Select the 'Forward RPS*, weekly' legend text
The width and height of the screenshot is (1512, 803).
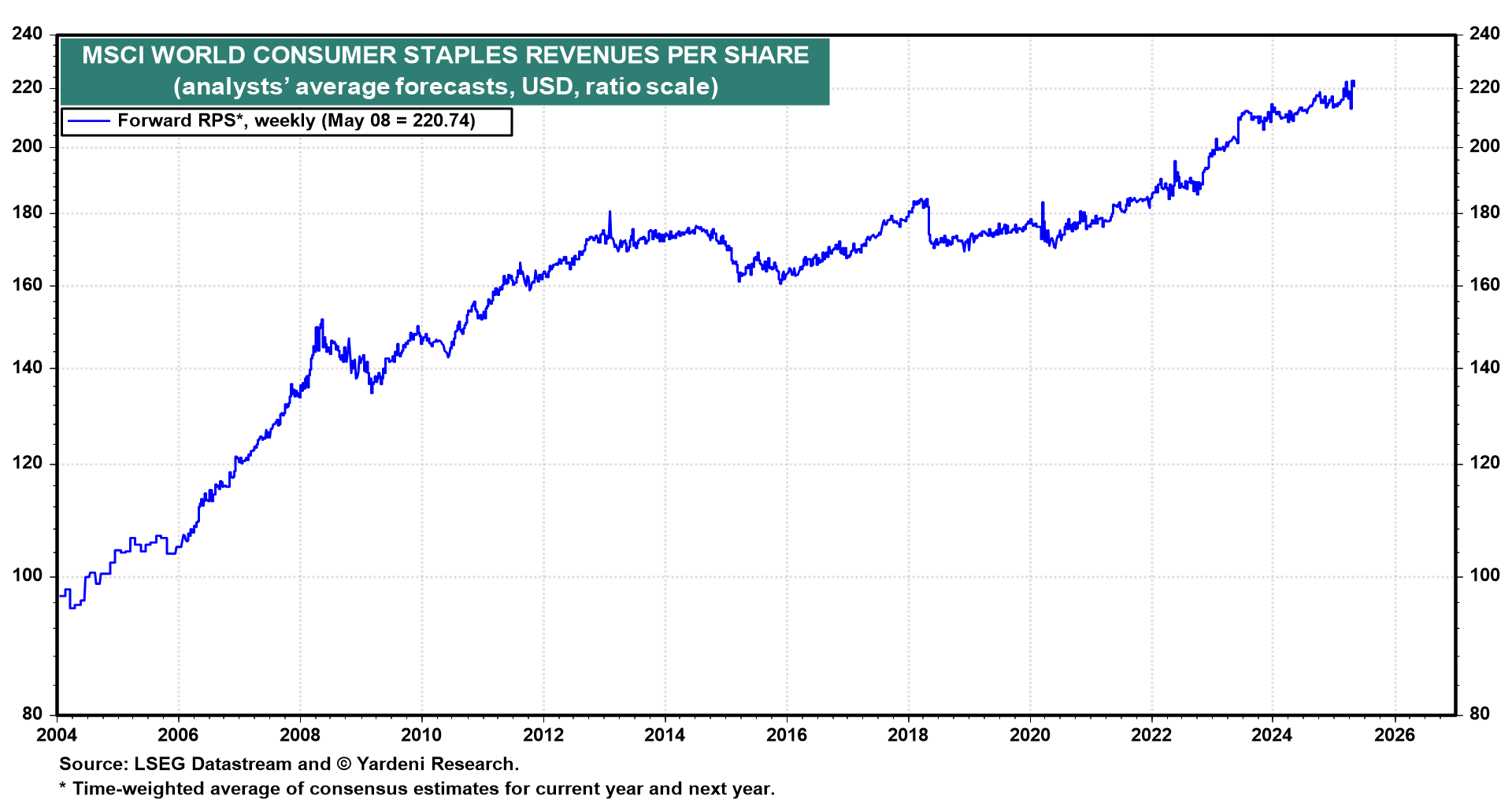click(296, 120)
